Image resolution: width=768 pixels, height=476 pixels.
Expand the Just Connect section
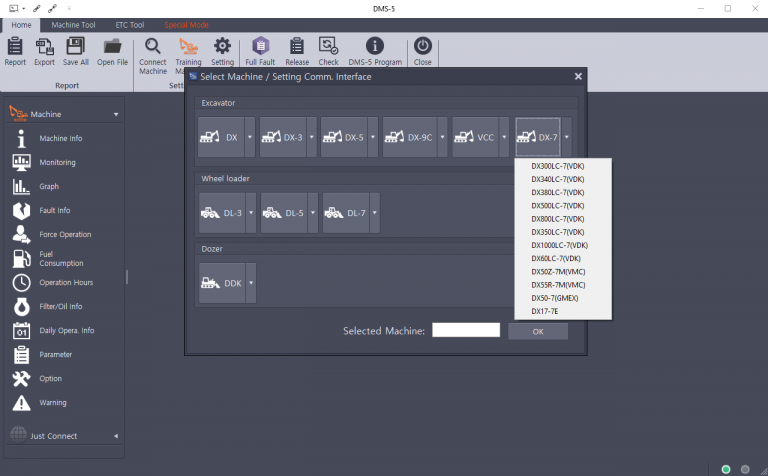116,436
